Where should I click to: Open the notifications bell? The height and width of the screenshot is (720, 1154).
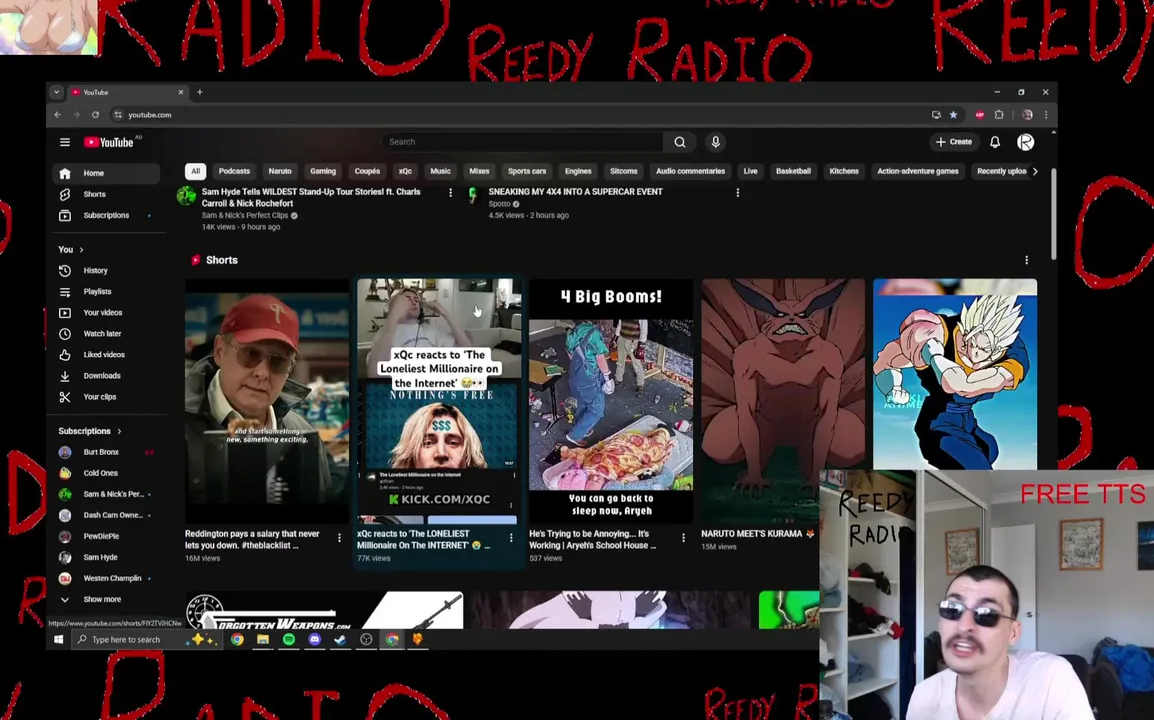(995, 142)
